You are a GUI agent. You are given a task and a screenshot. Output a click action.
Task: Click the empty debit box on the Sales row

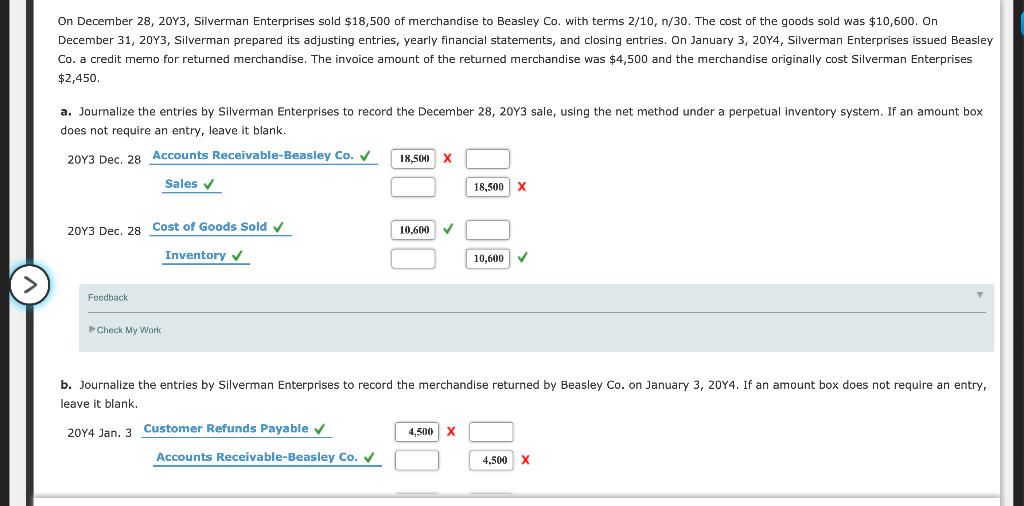tap(413, 187)
